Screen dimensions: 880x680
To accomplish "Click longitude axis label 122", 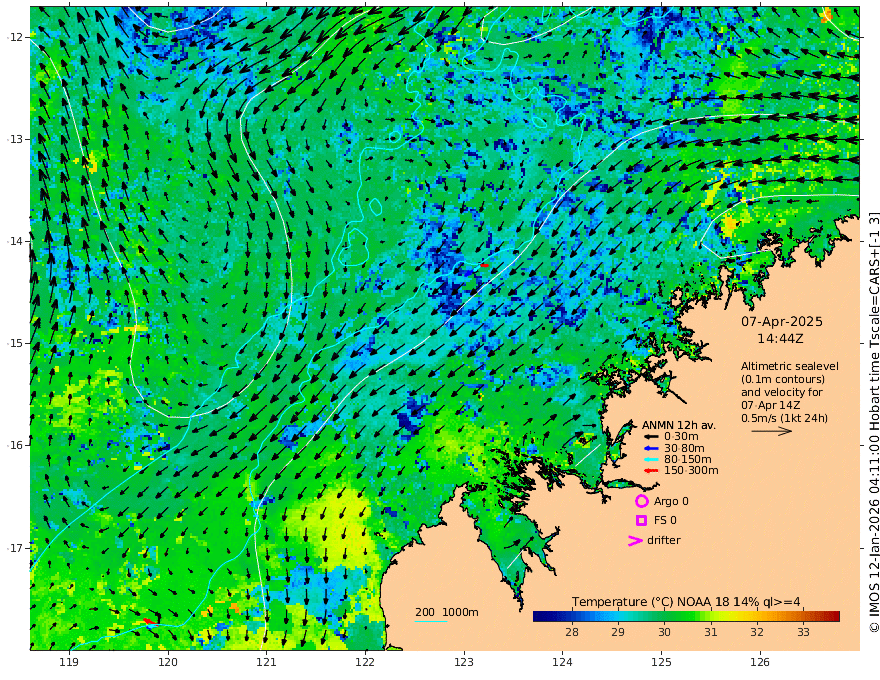I will click(x=365, y=663).
